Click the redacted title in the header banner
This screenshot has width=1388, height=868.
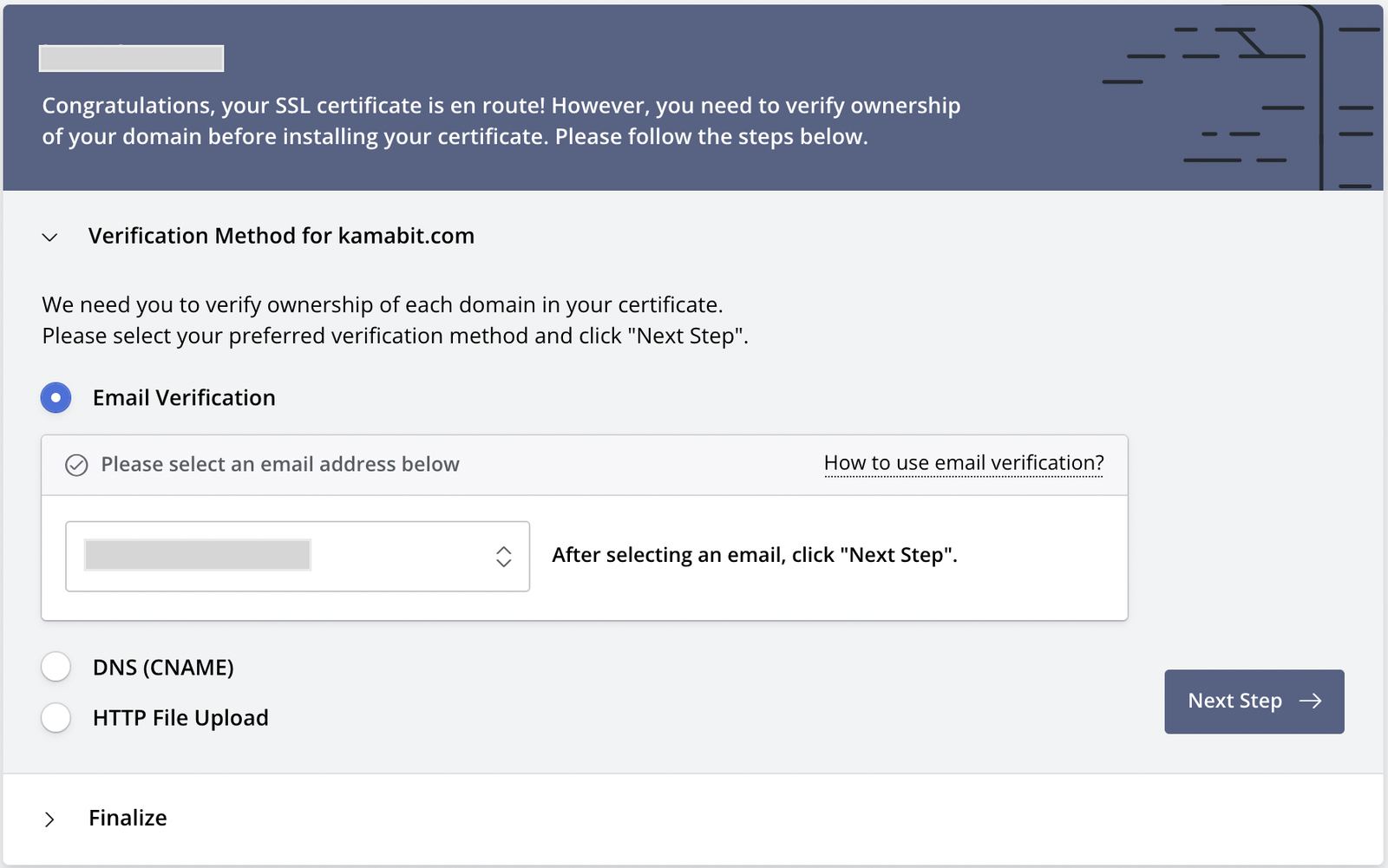(x=132, y=58)
